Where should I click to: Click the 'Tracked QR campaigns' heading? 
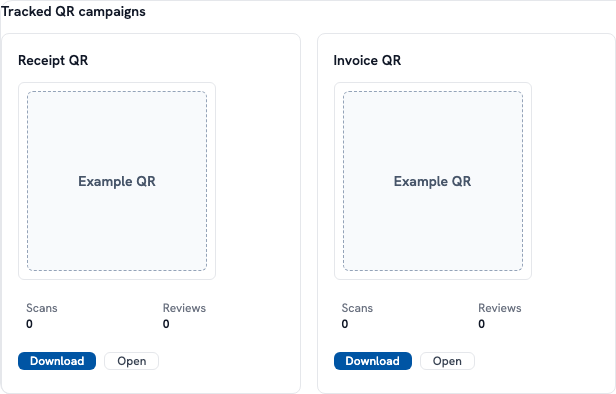73,12
